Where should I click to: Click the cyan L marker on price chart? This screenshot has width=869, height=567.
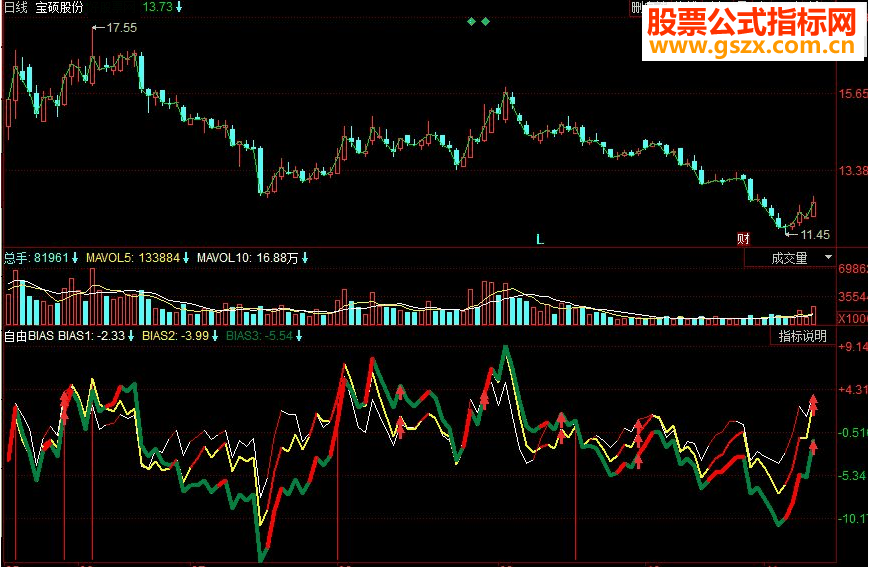pyautogui.click(x=540, y=240)
